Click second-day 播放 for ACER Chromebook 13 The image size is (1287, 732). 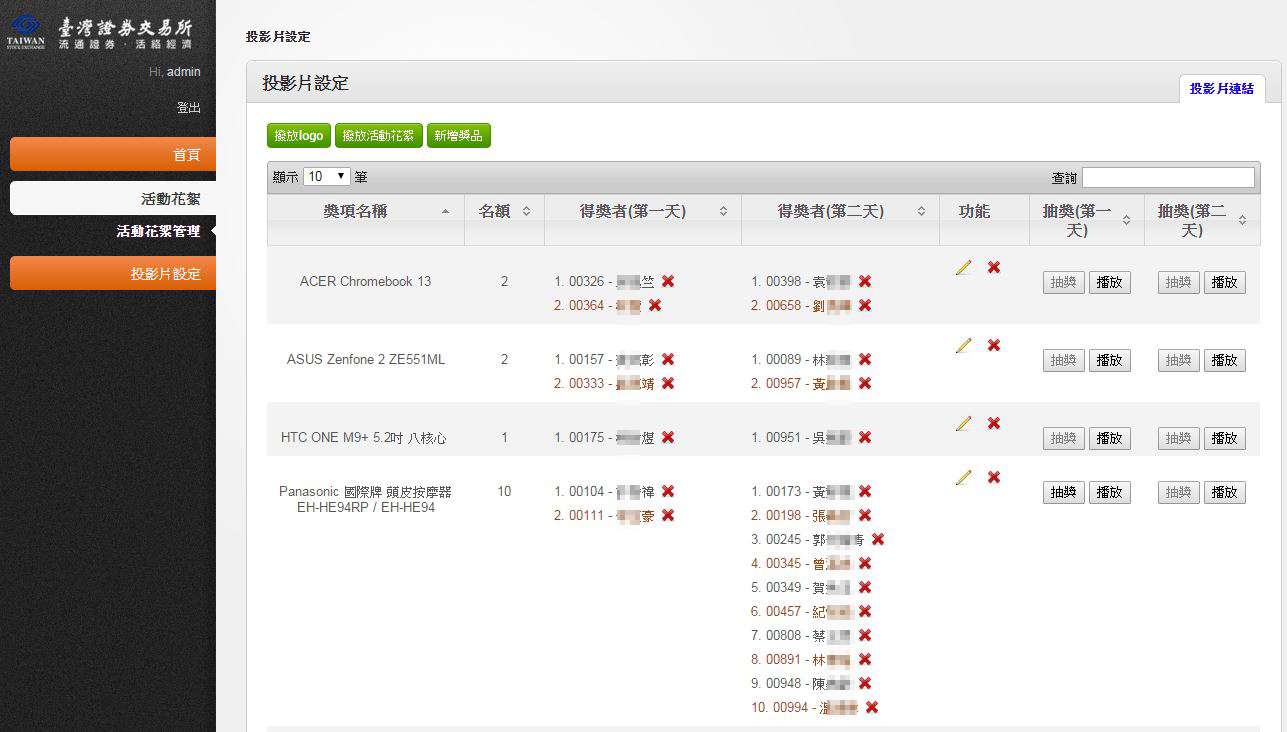1225,282
